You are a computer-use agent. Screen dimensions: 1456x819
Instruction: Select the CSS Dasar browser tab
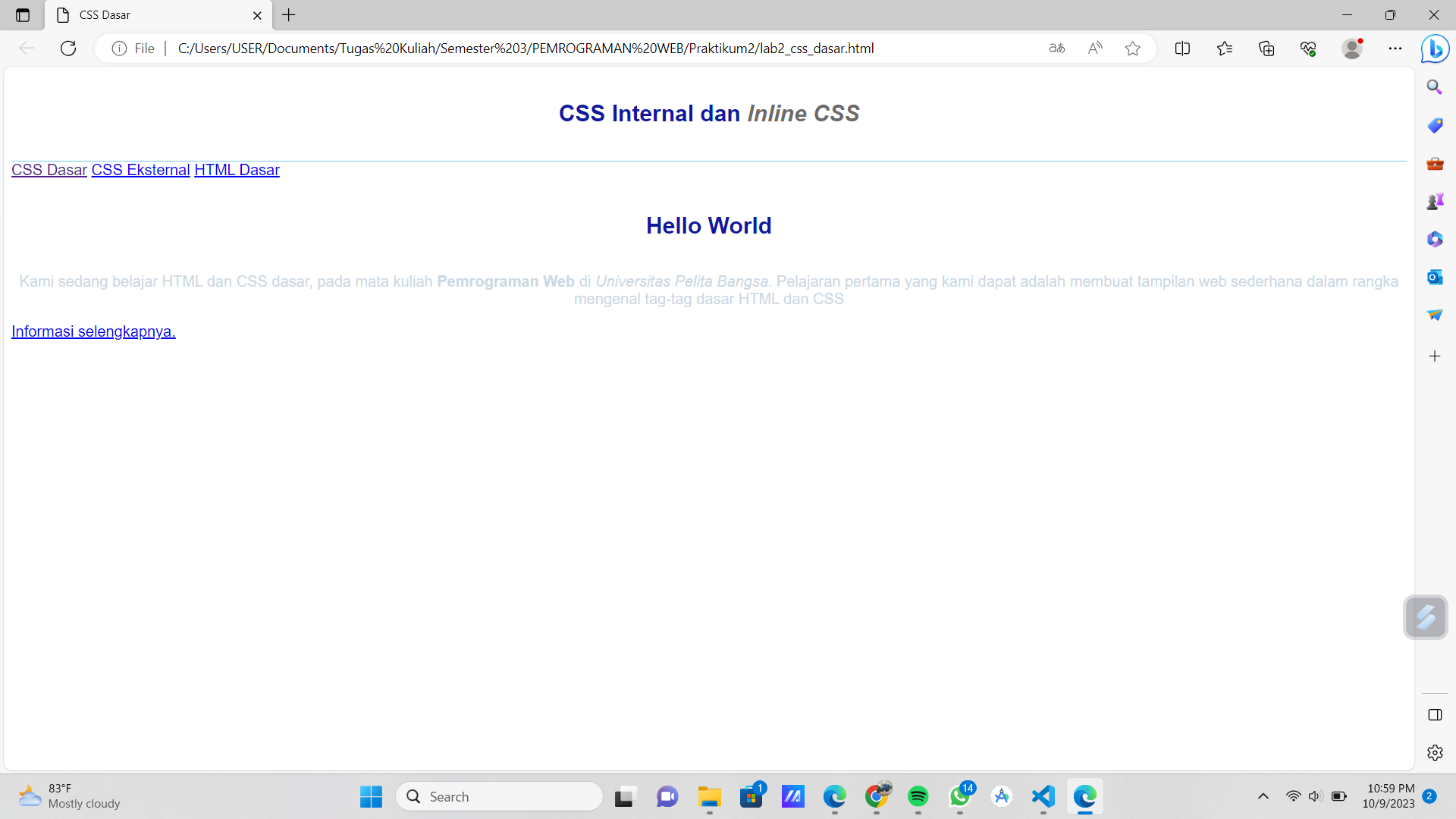[x=136, y=14]
